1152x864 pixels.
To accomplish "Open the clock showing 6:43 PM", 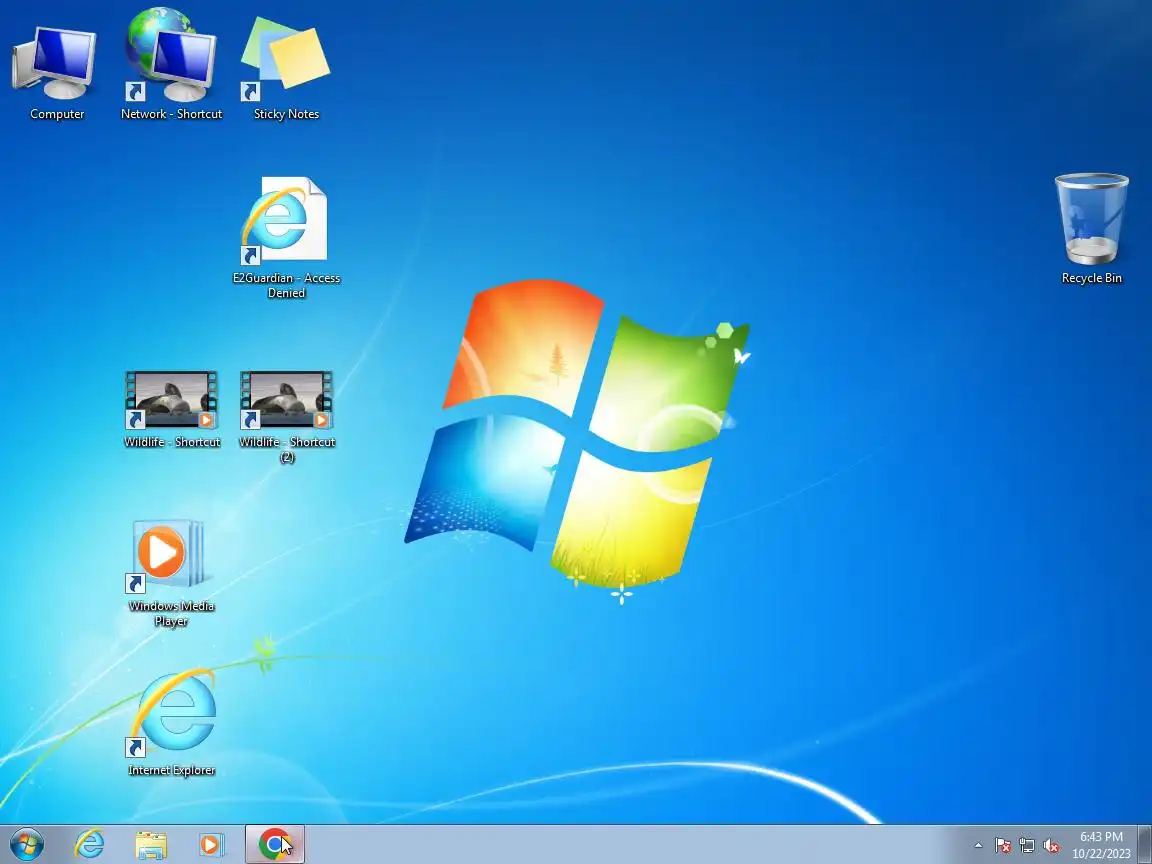I will click(x=1101, y=837).
